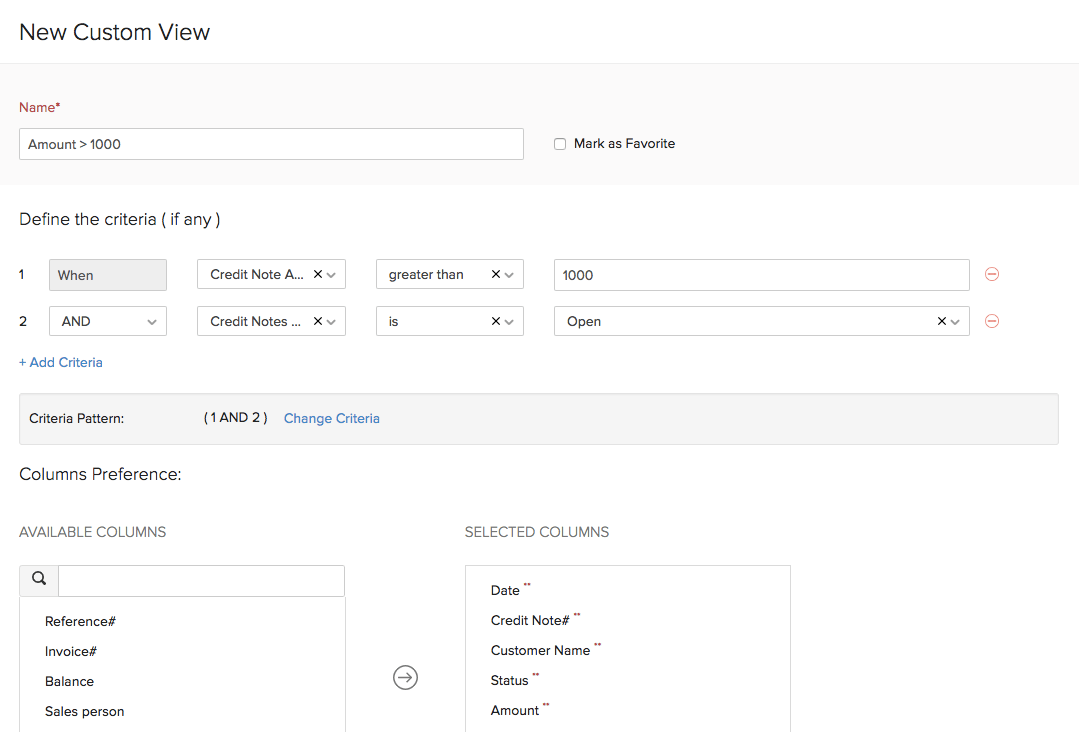
Task: Clear the Open status value selection
Action: tap(941, 320)
